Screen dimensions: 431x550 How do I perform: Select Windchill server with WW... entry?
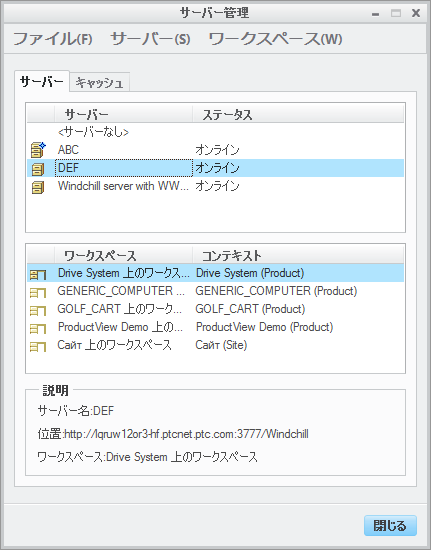pos(123,186)
